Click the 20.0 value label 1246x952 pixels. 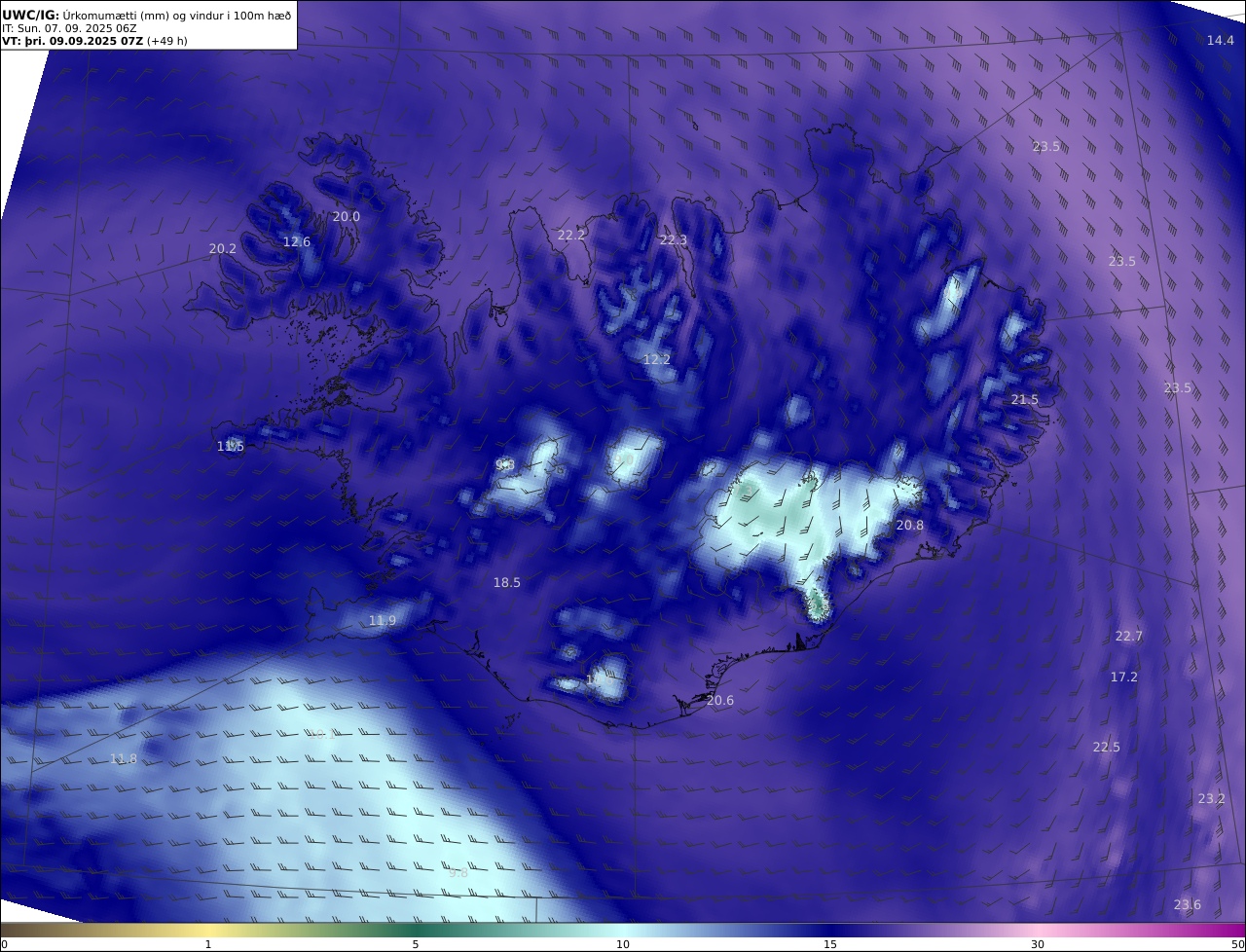pos(347,216)
